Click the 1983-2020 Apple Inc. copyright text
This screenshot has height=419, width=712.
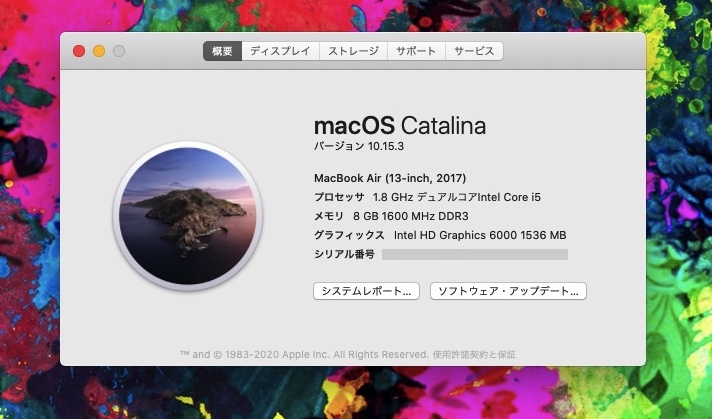[304, 354]
